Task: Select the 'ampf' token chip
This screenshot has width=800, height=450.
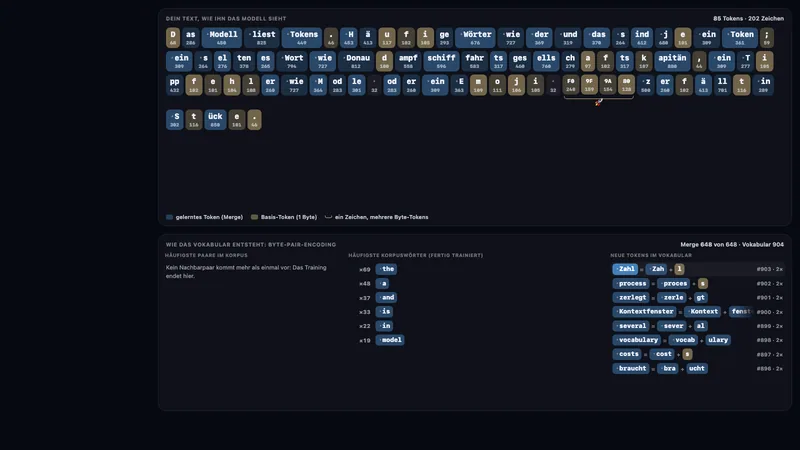Action: 408,61
